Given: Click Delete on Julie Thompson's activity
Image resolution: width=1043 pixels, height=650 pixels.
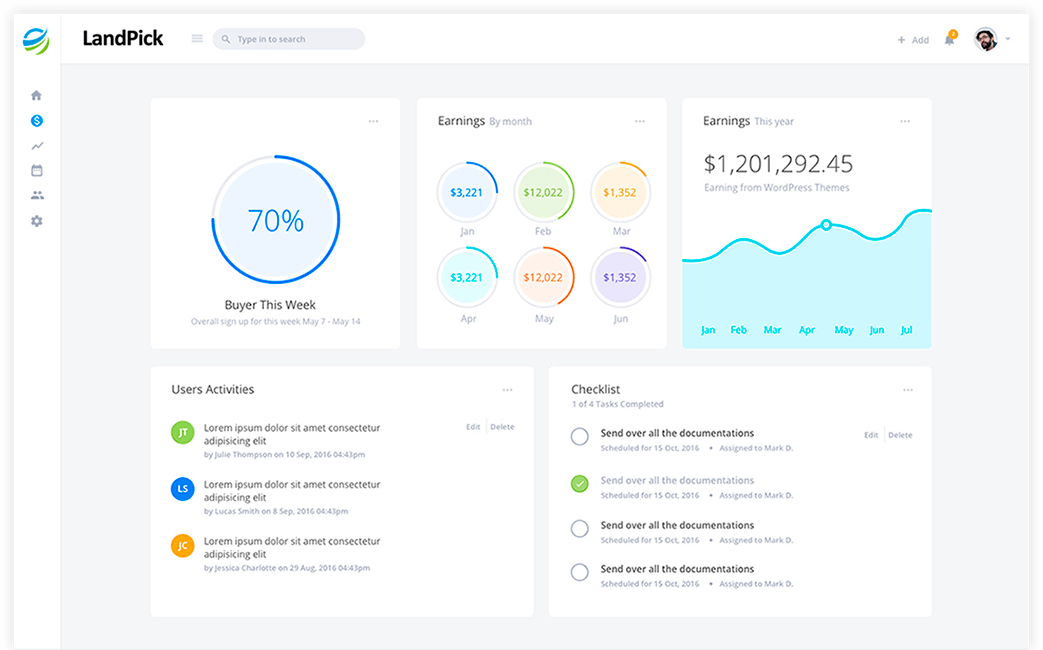Looking at the screenshot, I should [502, 427].
